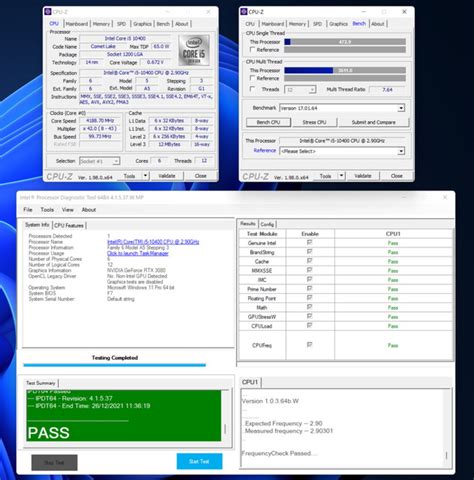Image resolution: width=474 pixels, height=480 pixels.
Task: Click the CPU Single Thread score bar
Action: tap(345, 42)
